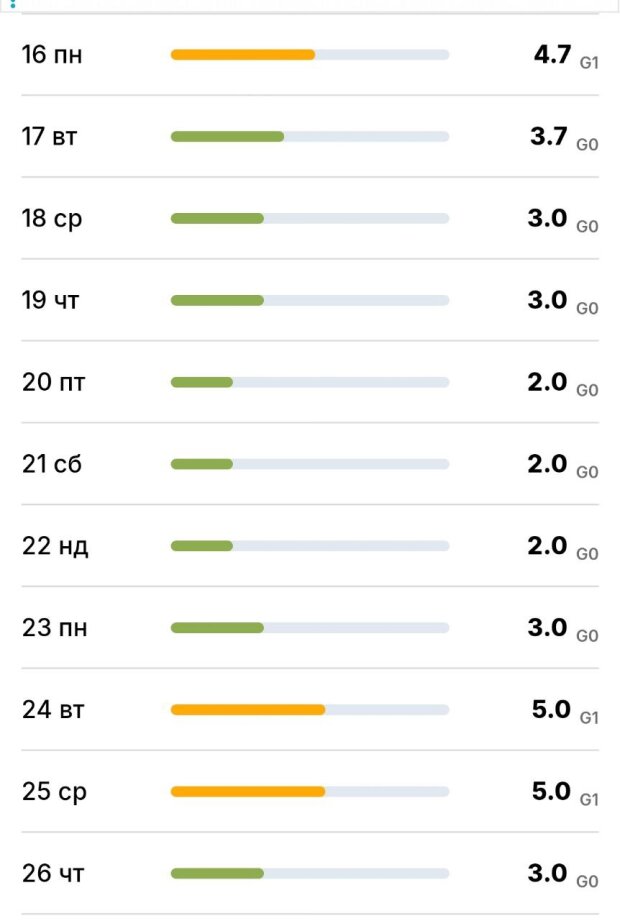Click the 3.7 index value
This screenshot has height=921, width=620.
pyautogui.click(x=549, y=136)
